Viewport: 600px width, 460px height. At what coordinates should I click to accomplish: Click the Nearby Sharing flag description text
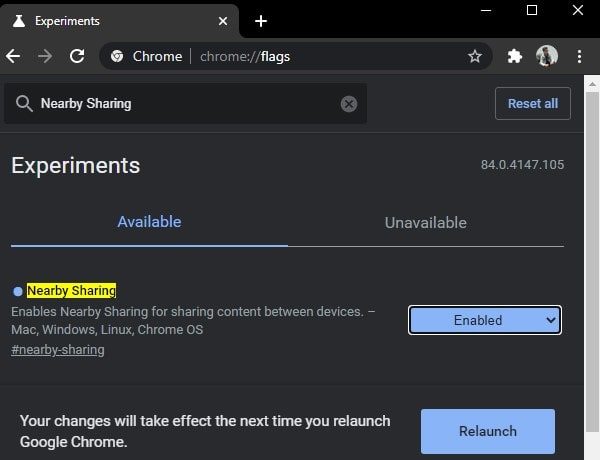pos(193,320)
